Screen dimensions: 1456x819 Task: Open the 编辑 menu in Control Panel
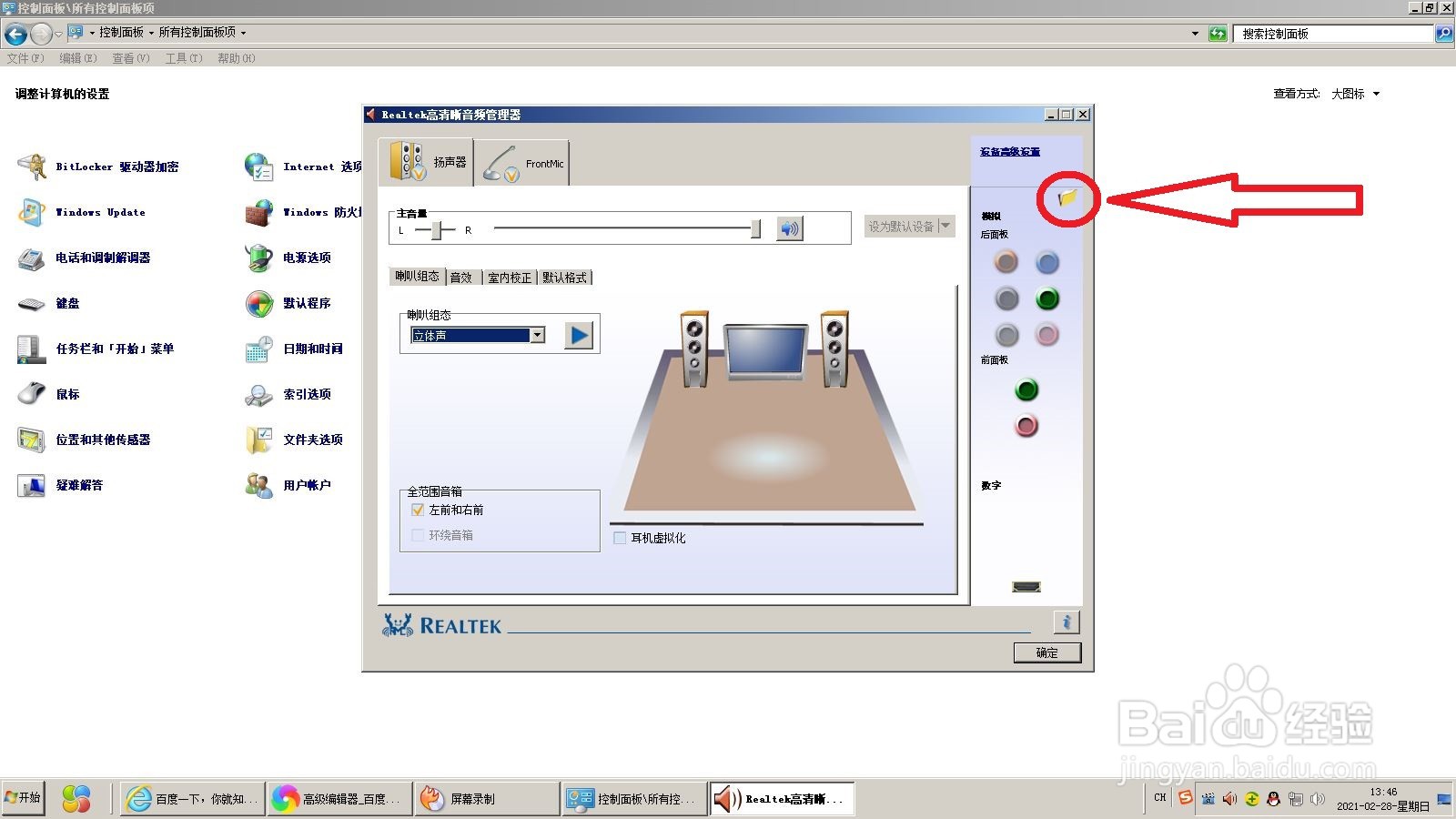(x=78, y=58)
